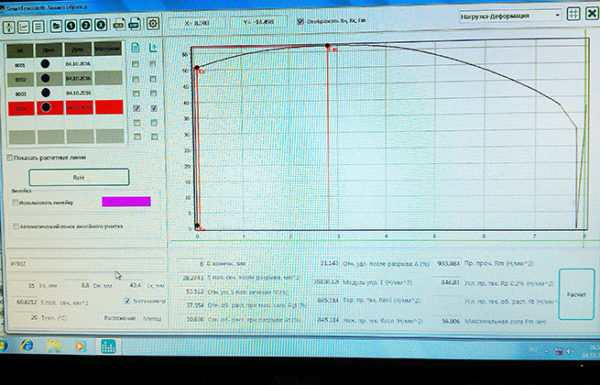Click the Do diameter field with value 8.8

point(78,285)
